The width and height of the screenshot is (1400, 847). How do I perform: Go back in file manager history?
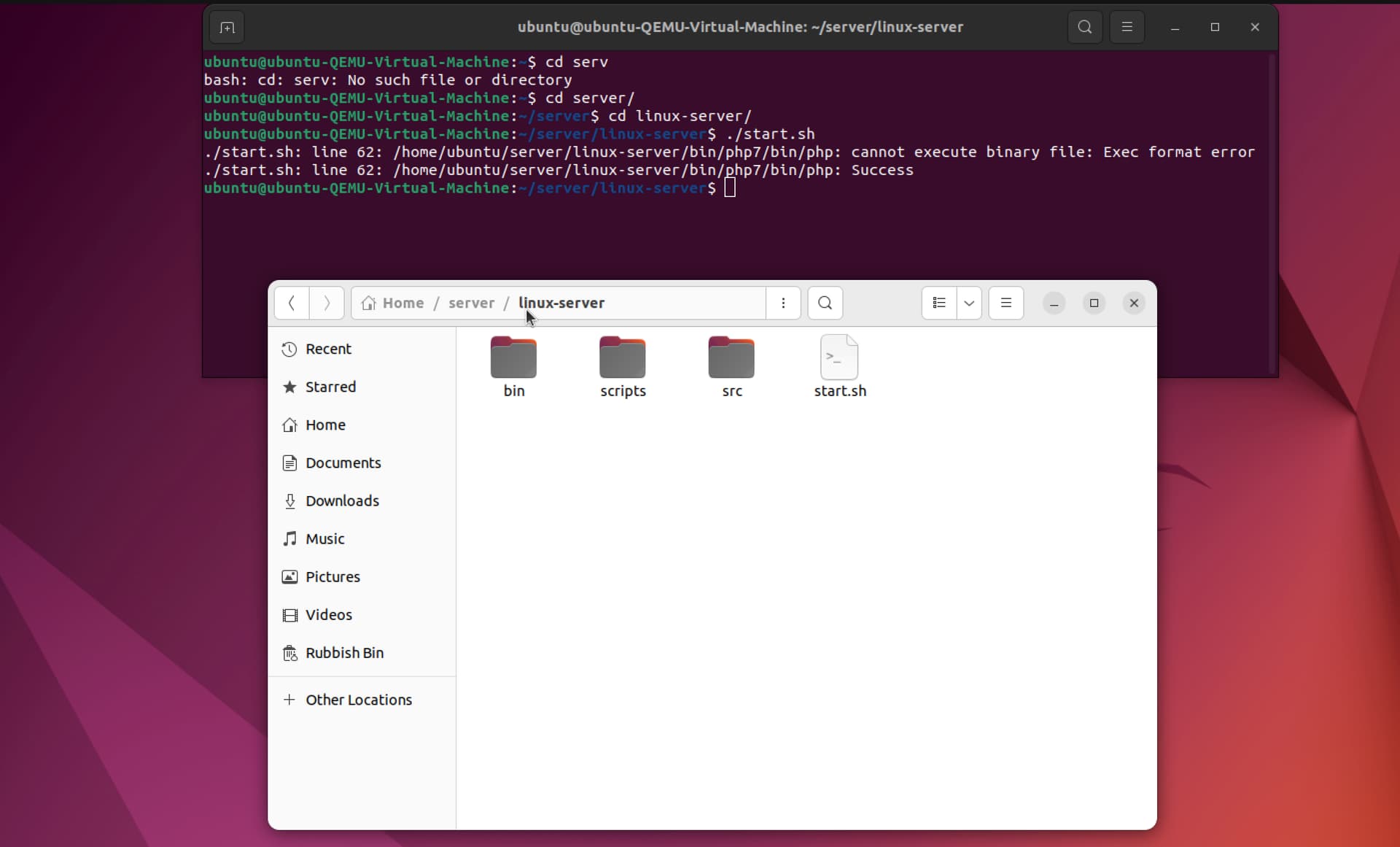point(292,303)
